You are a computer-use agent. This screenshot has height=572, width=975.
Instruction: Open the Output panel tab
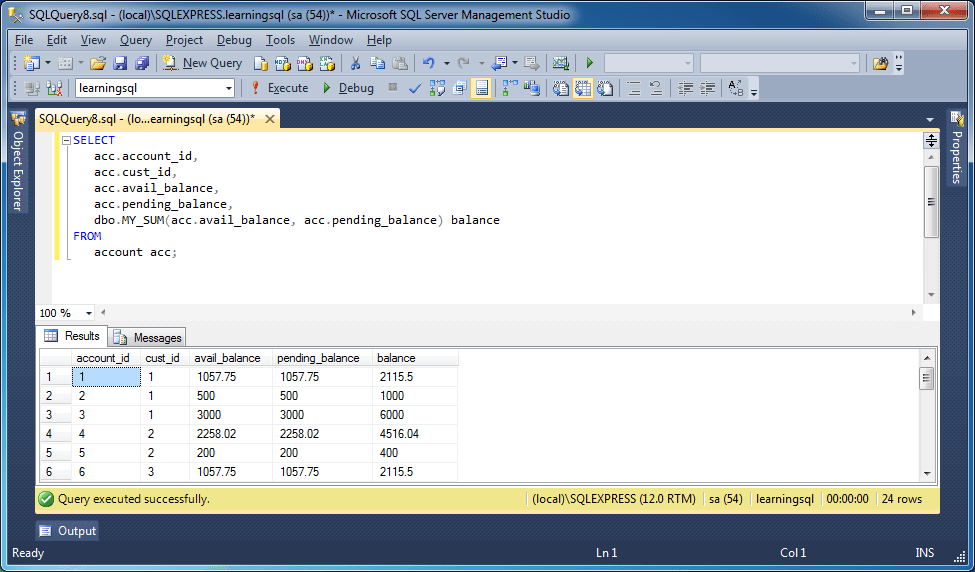(68, 531)
